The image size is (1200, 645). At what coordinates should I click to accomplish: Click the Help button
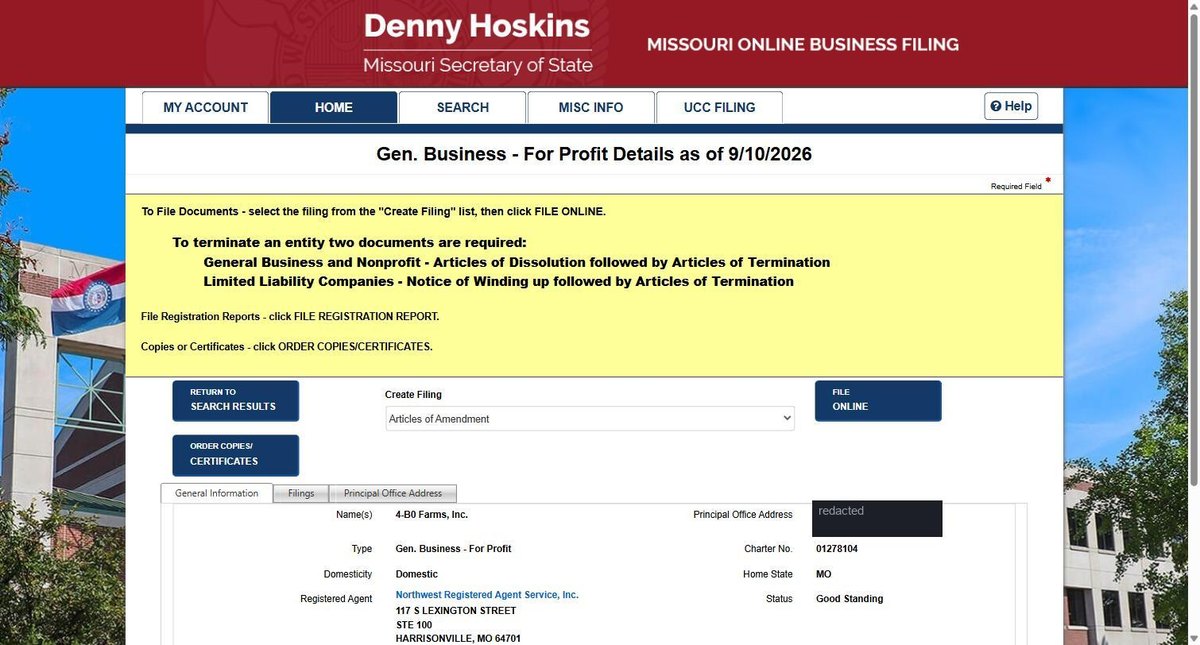(1011, 106)
